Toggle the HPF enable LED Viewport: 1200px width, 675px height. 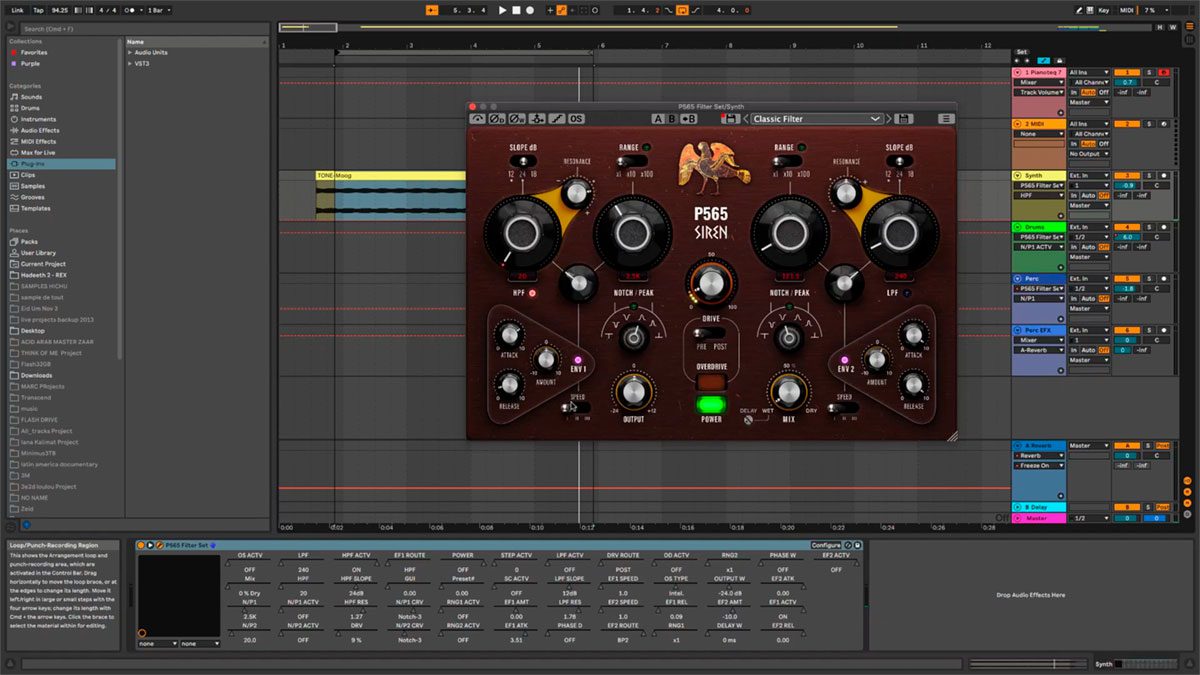pyautogui.click(x=531, y=293)
